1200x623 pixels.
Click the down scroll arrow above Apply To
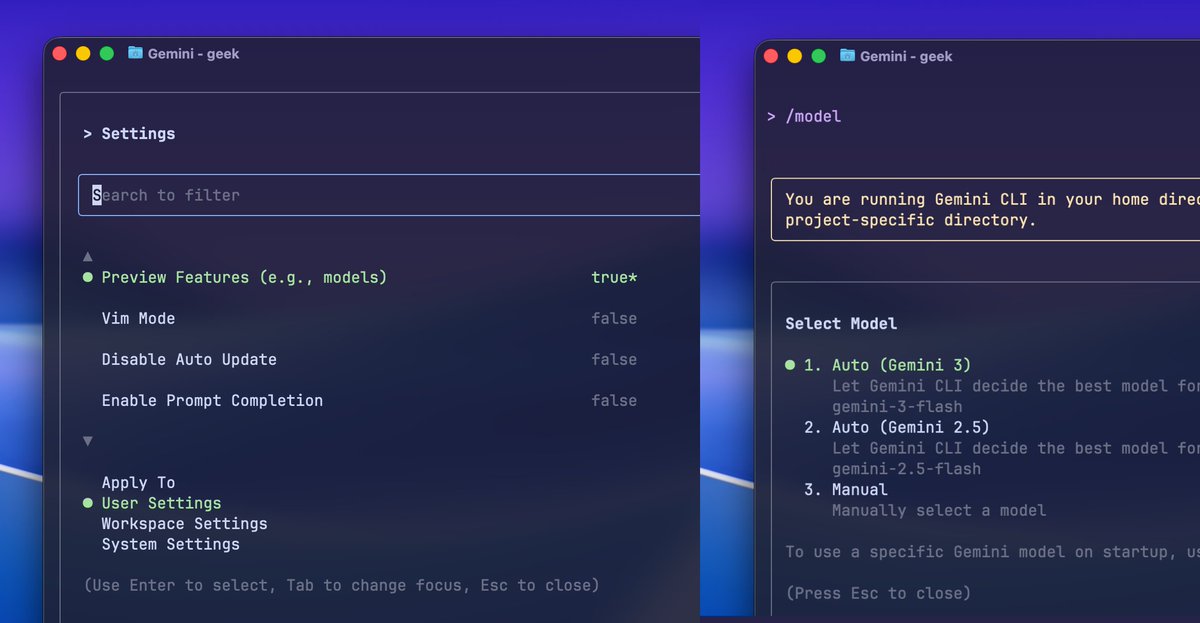point(87,440)
